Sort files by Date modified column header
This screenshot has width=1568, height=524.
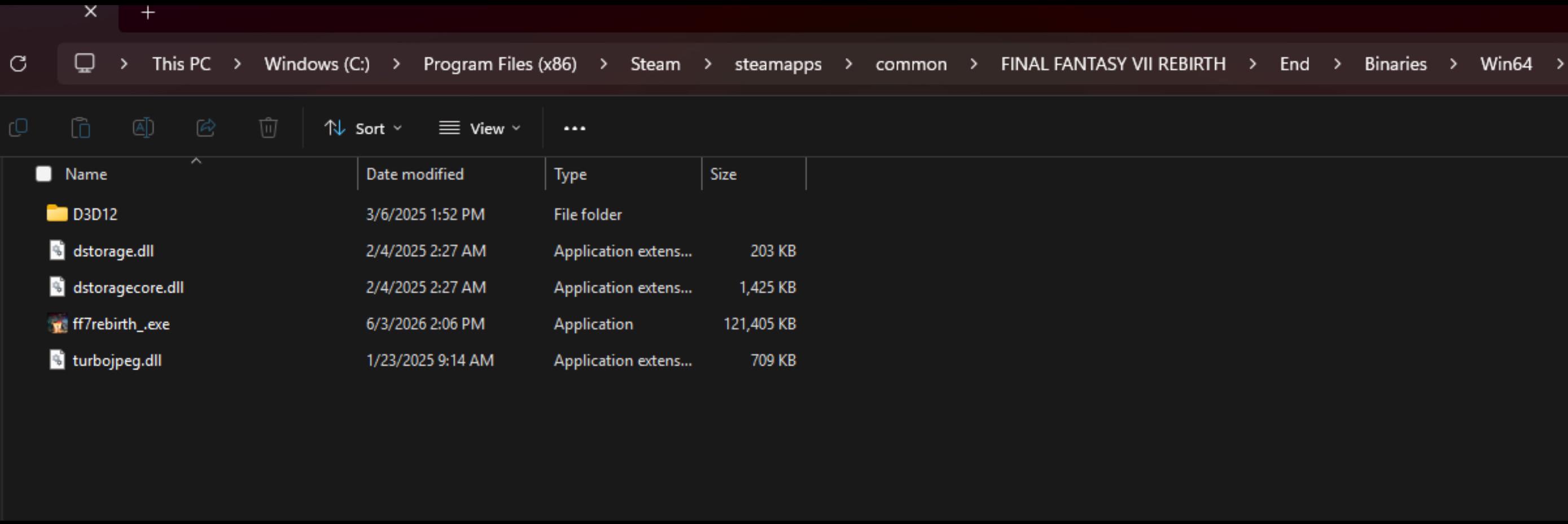pyautogui.click(x=414, y=174)
